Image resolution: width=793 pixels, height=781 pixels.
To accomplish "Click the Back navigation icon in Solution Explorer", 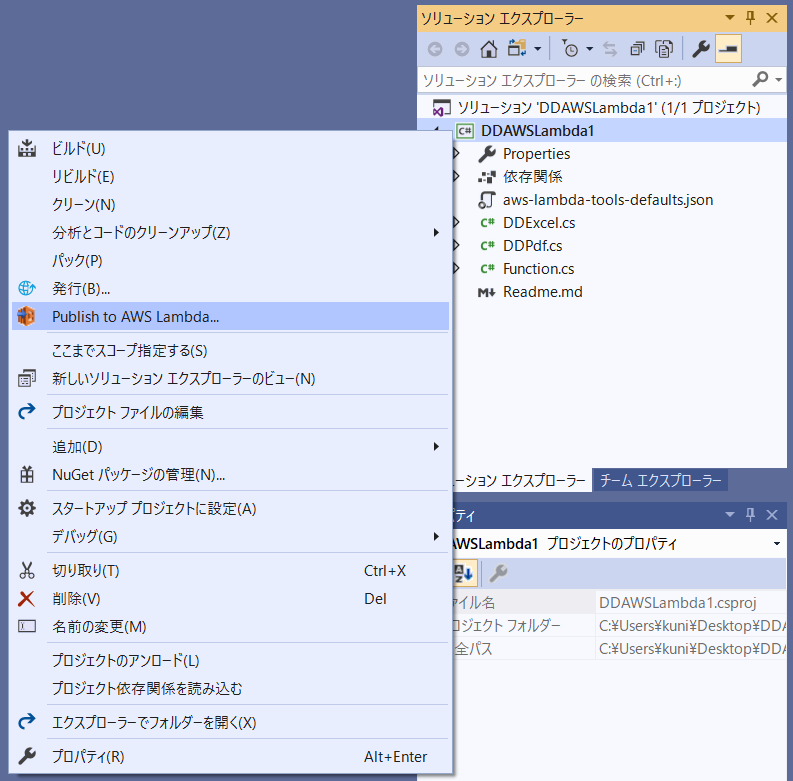I will point(435,49).
